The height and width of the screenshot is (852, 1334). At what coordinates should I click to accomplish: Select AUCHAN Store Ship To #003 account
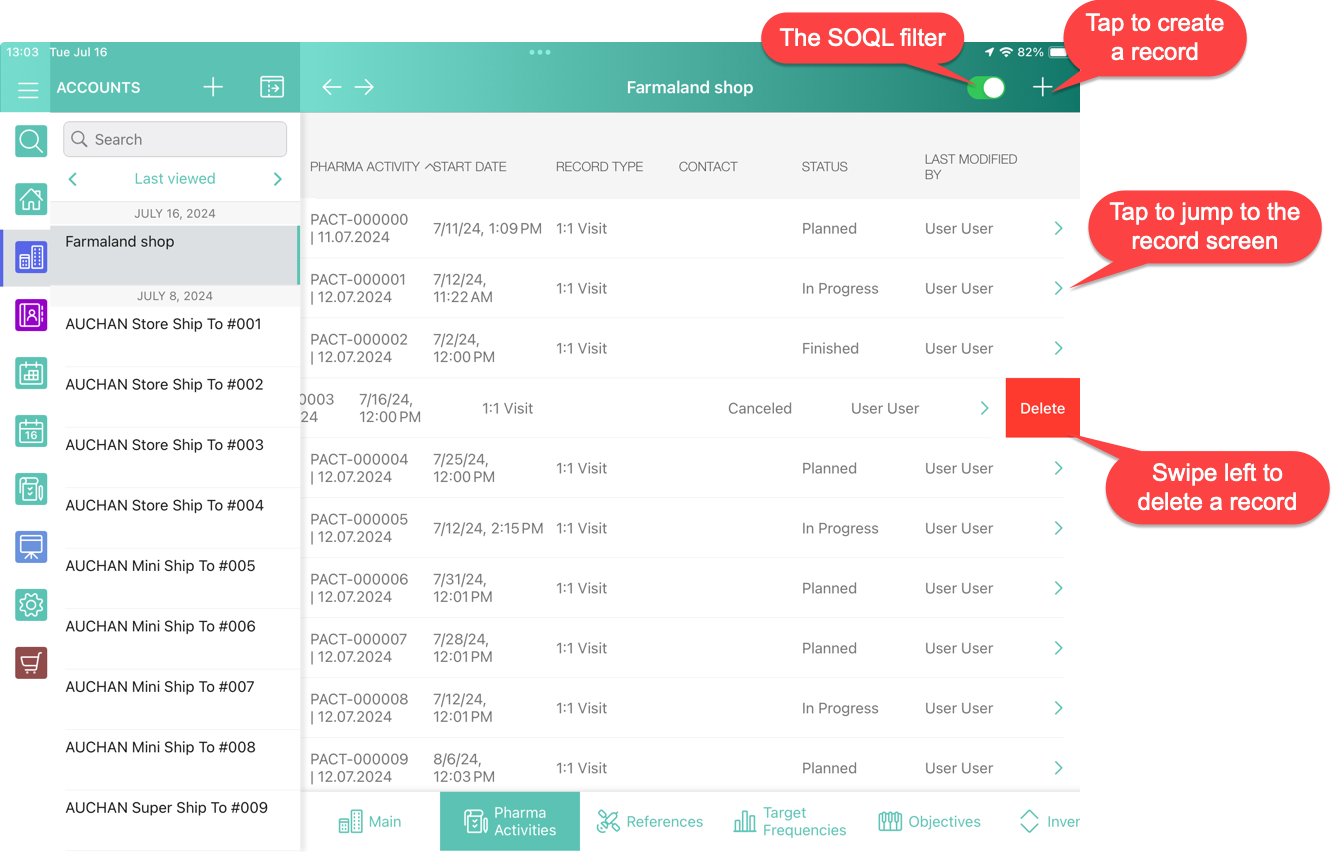(x=165, y=445)
